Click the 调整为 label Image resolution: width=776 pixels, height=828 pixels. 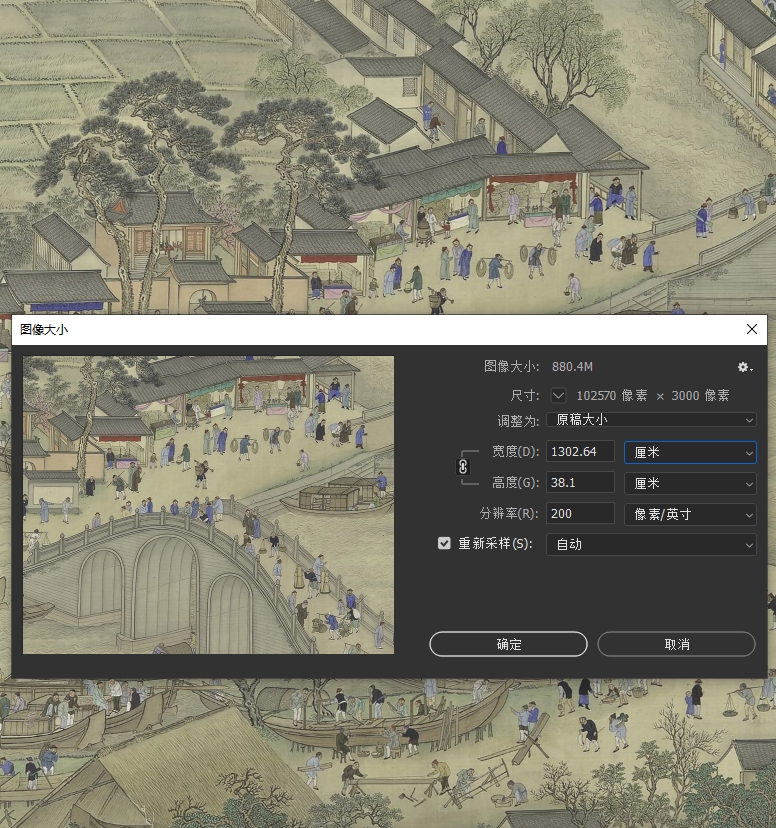coord(518,421)
